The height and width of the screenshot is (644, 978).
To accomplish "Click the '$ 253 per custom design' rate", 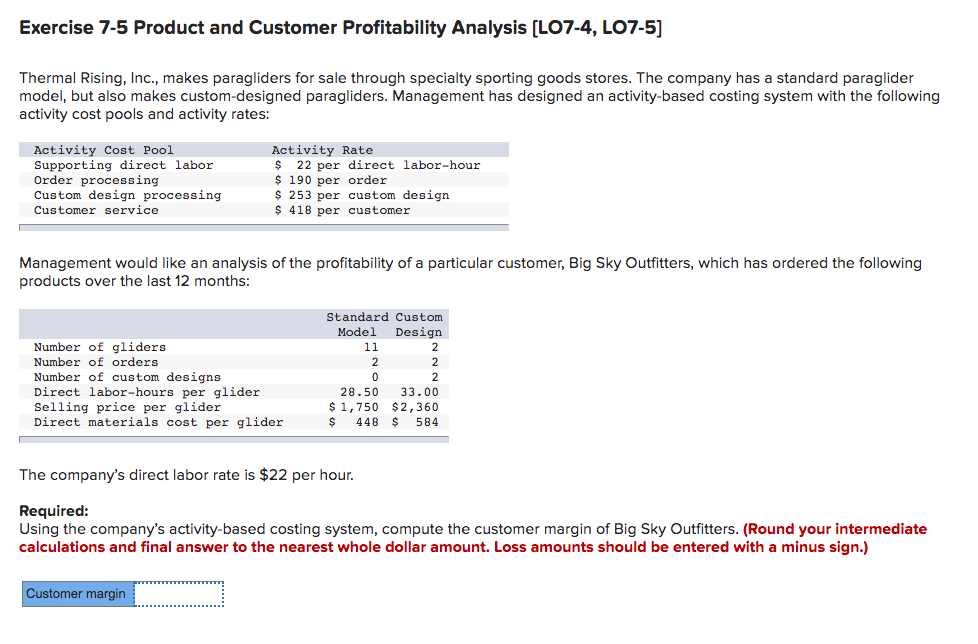I will 362,195.
